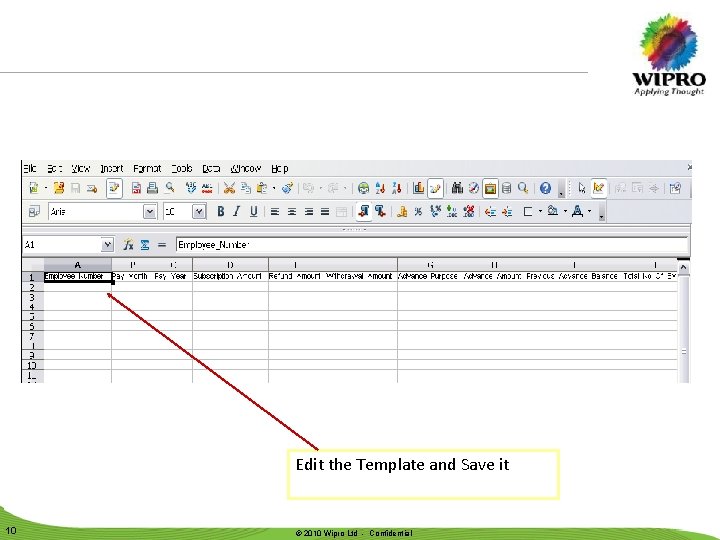Viewport: 720px width, 540px height.
Task: Click the Delete Decimal Place icon
Action: coord(468,212)
